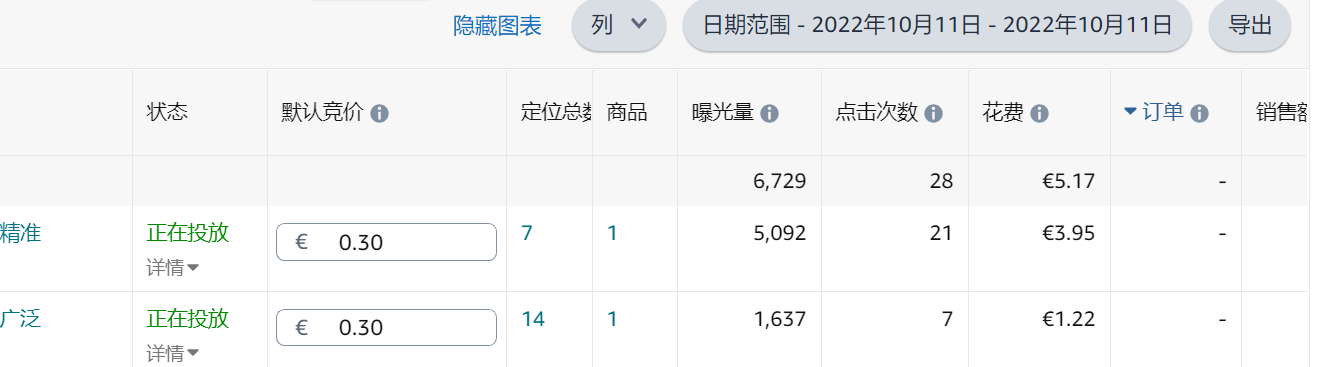Click the 隐藏图表 link

click(x=498, y=26)
